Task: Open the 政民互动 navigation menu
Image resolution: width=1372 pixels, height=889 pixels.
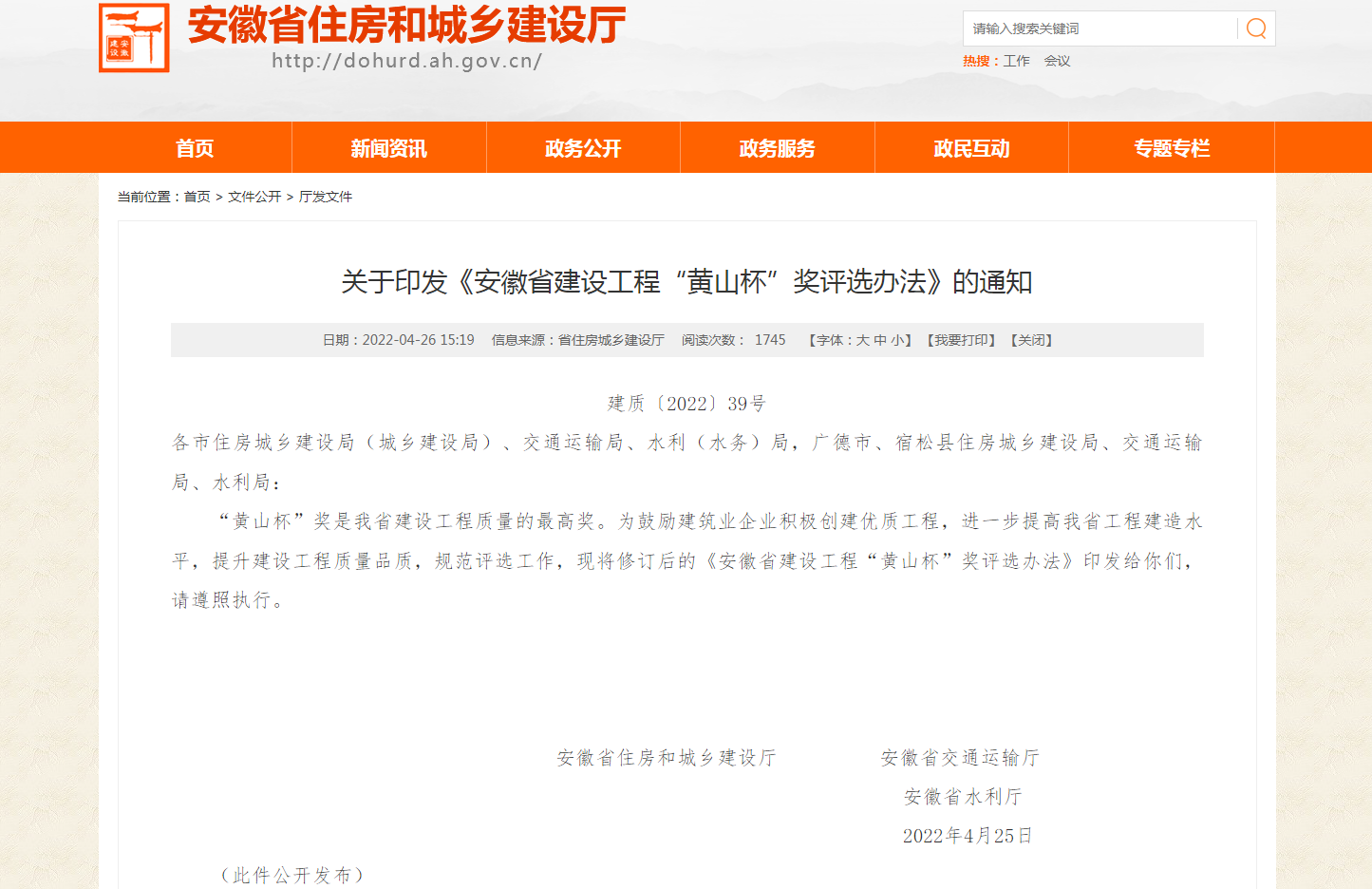Action: pyautogui.click(x=971, y=147)
